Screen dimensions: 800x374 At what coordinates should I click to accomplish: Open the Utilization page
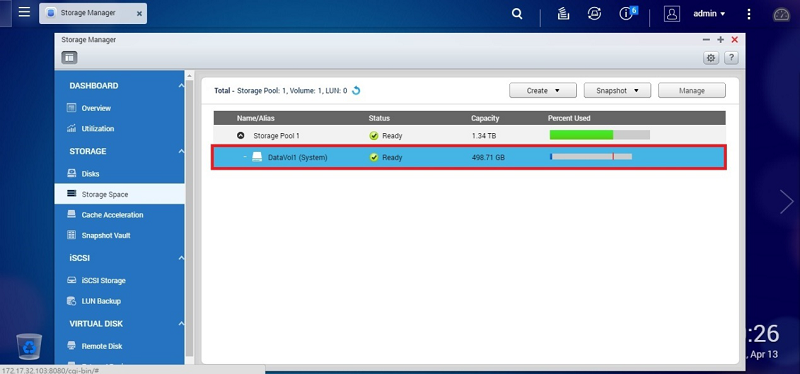tap(97, 129)
